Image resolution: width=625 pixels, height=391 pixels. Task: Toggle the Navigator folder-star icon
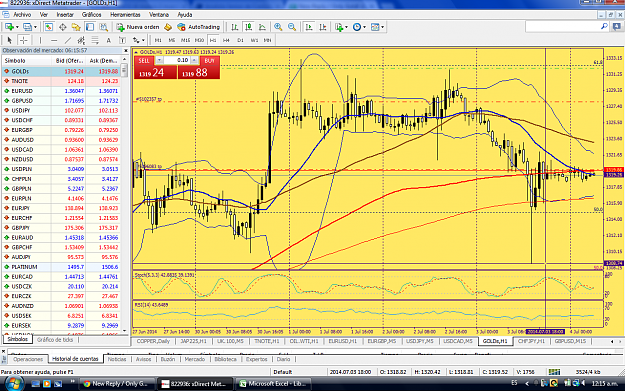click(x=76, y=27)
